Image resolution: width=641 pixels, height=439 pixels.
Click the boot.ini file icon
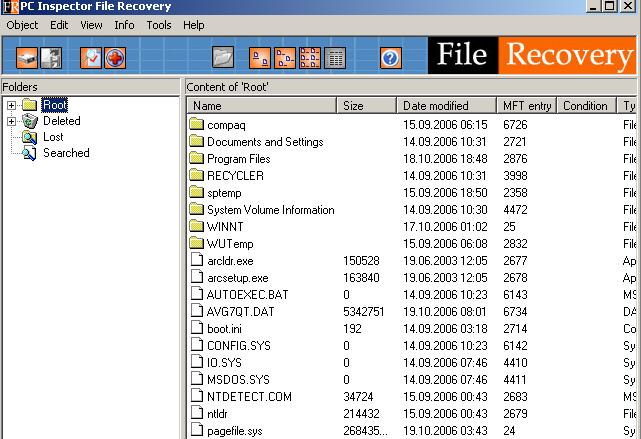pos(197,328)
